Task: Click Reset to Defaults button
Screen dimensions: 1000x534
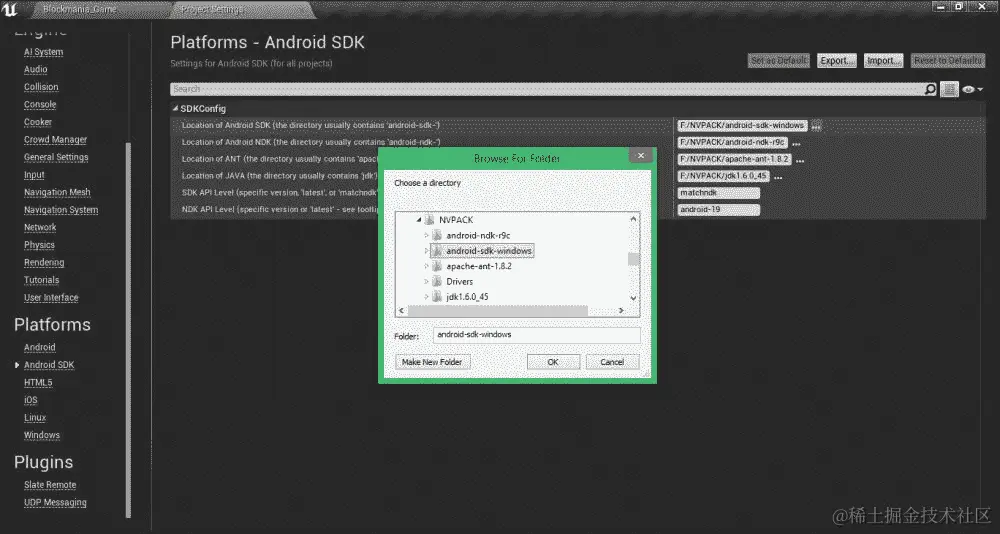Action: click(x=948, y=61)
